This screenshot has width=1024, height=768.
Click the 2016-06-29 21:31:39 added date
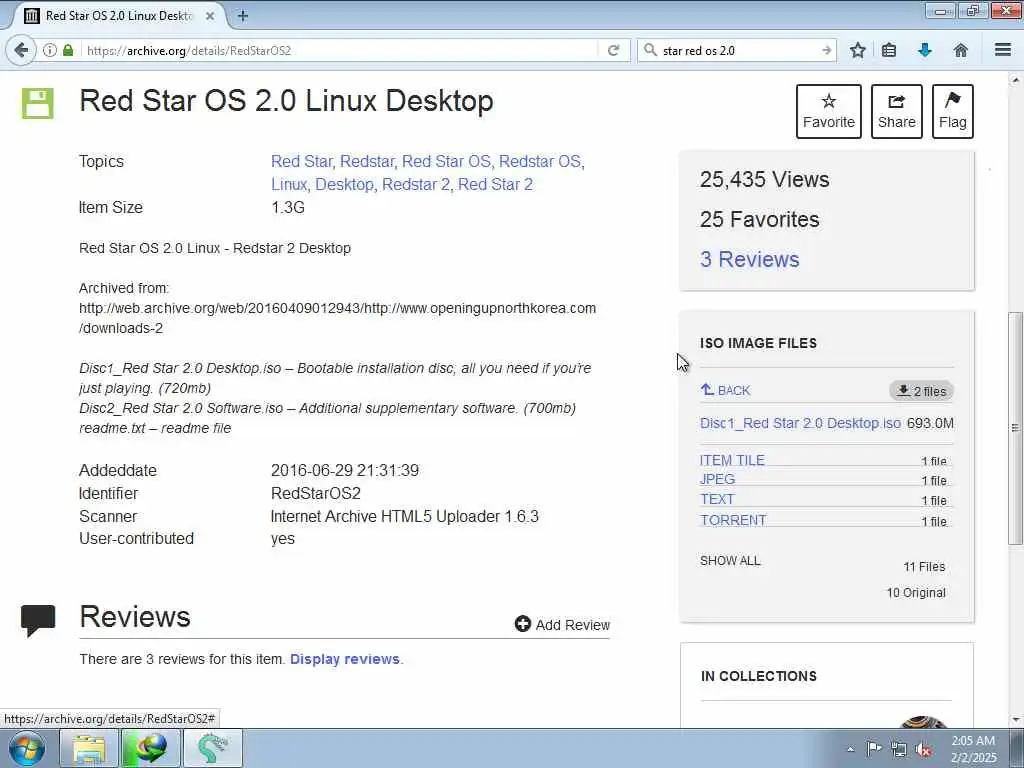[345, 470]
